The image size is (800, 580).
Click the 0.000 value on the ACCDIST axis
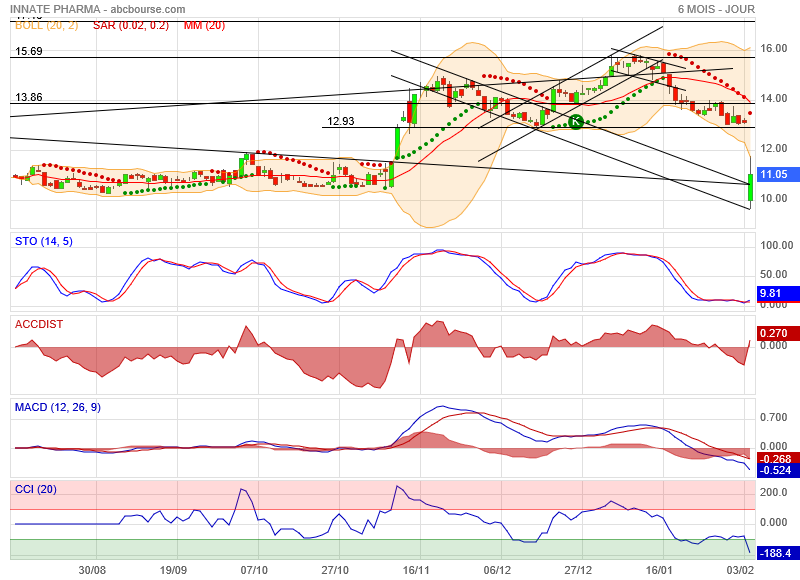pos(773,345)
